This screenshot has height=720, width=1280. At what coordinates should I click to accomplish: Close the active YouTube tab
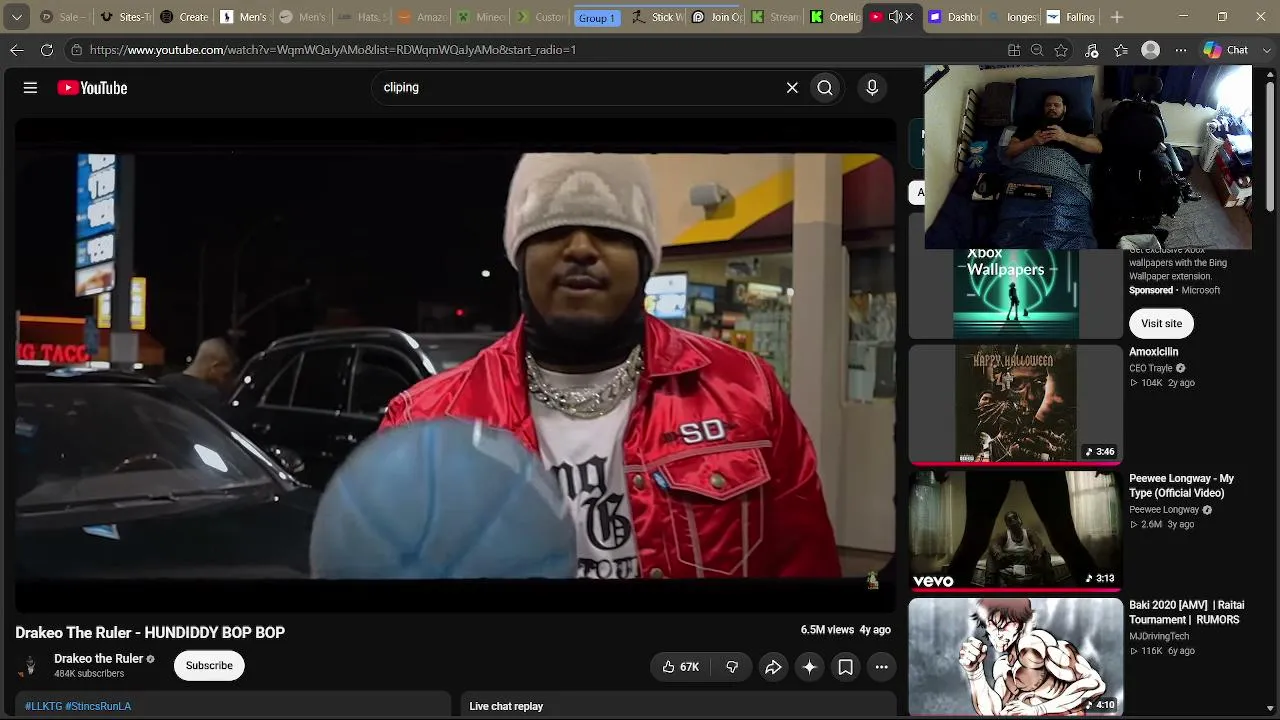coord(909,17)
